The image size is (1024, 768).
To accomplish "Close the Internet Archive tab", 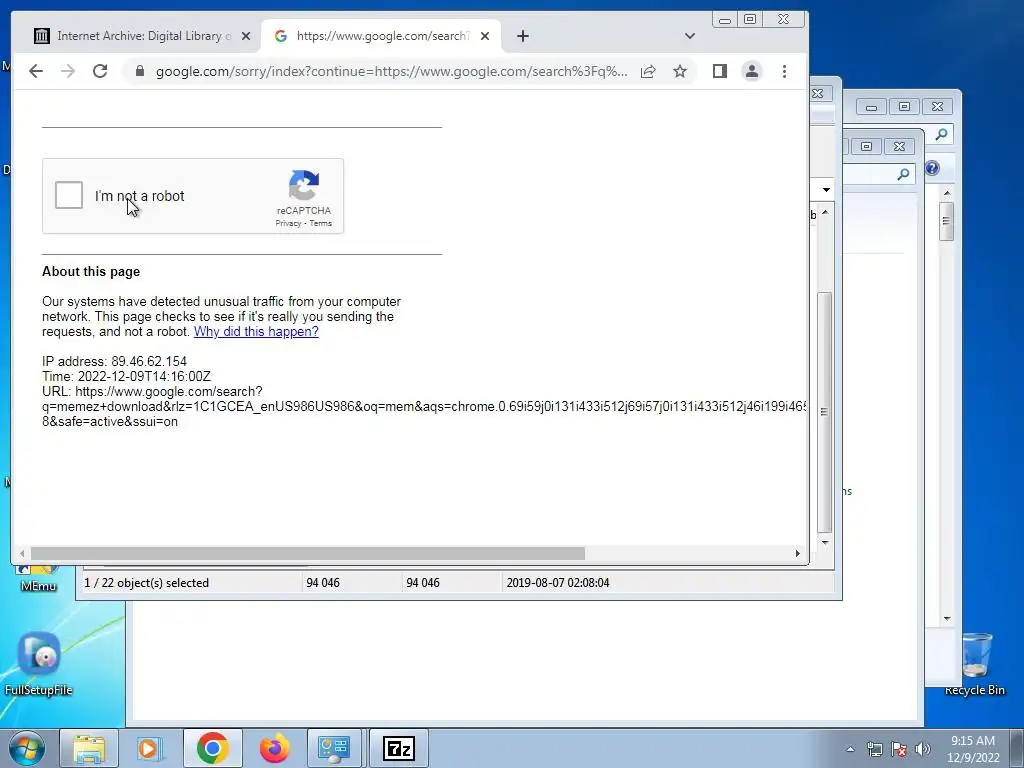I will pyautogui.click(x=246, y=36).
